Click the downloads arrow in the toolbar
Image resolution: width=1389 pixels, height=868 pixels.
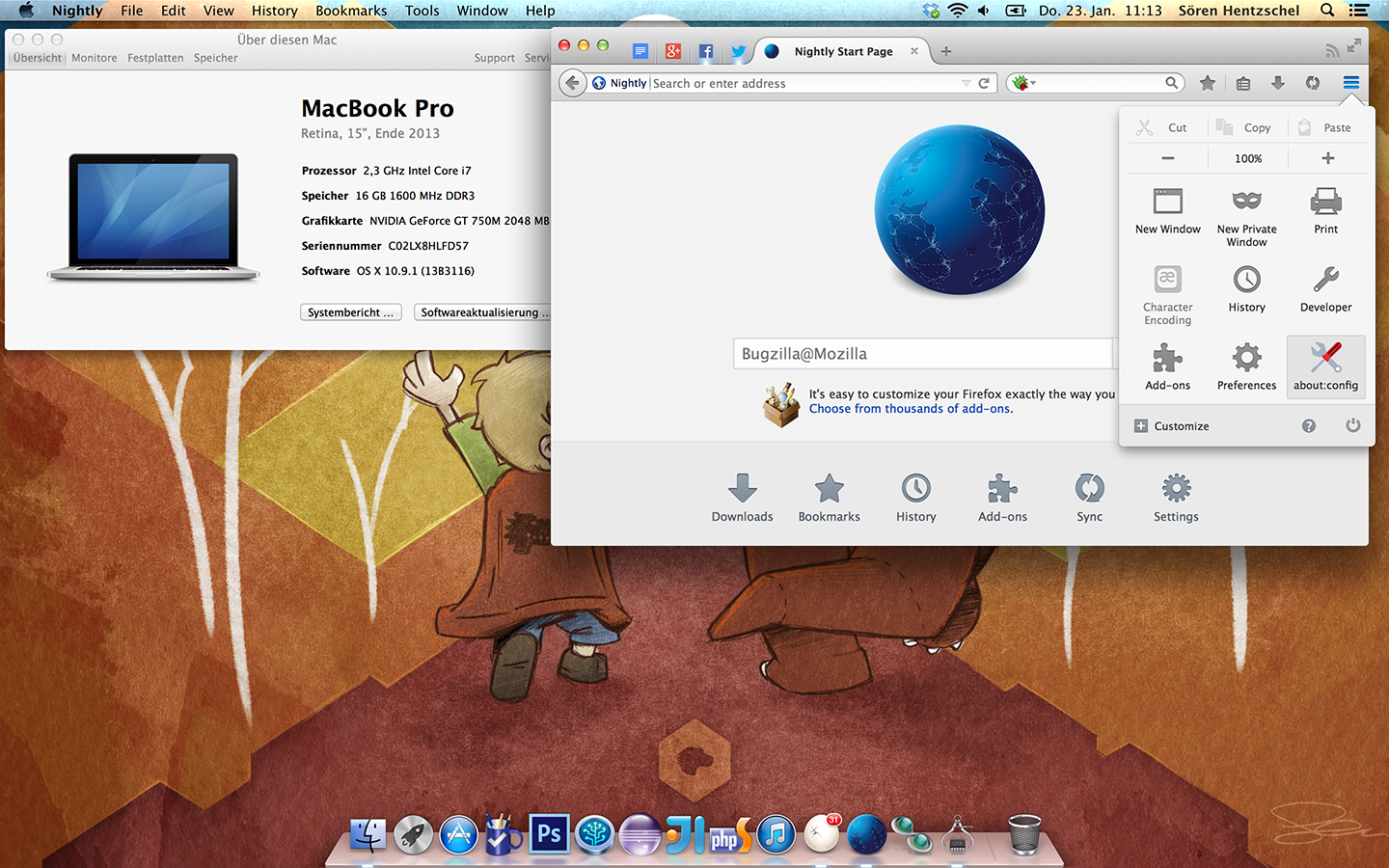1278,83
